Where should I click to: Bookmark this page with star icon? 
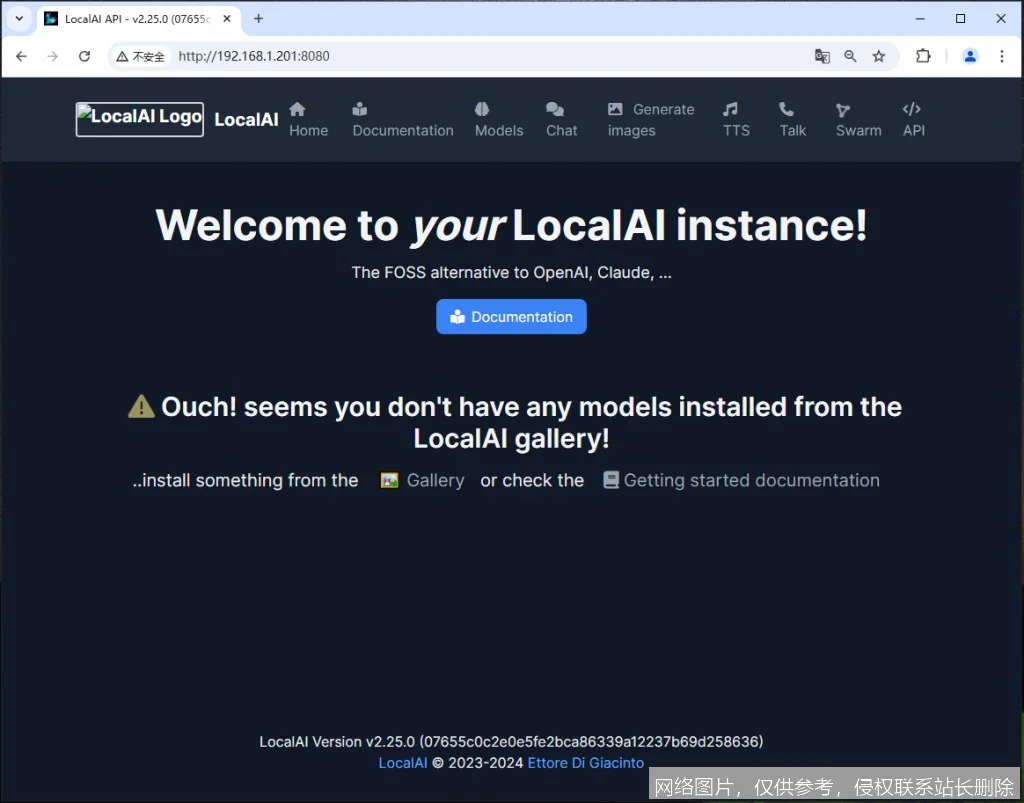[x=879, y=56]
